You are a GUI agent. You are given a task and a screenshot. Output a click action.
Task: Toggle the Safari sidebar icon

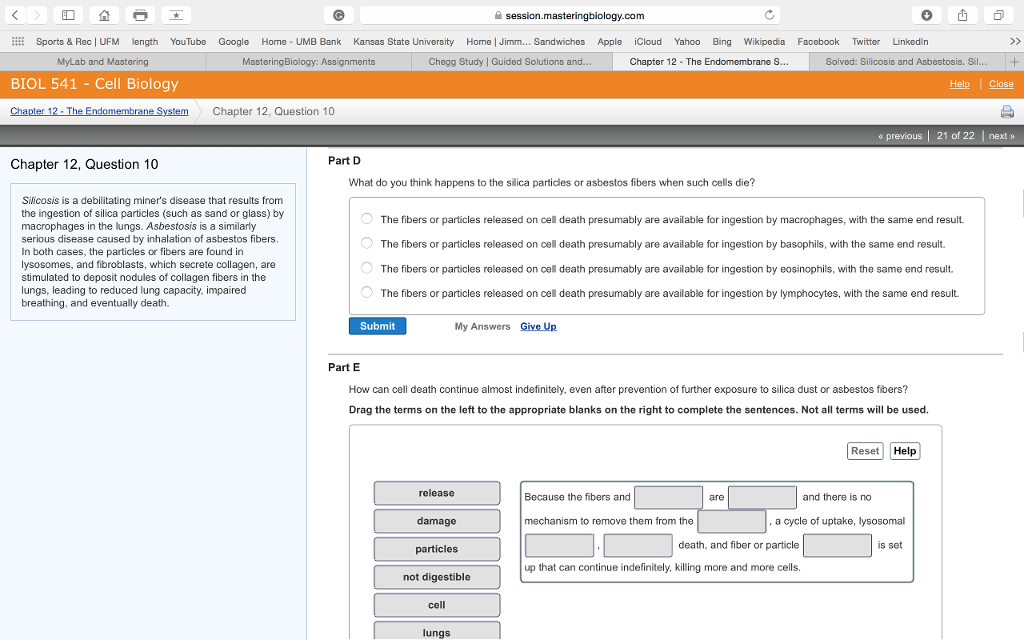point(68,15)
